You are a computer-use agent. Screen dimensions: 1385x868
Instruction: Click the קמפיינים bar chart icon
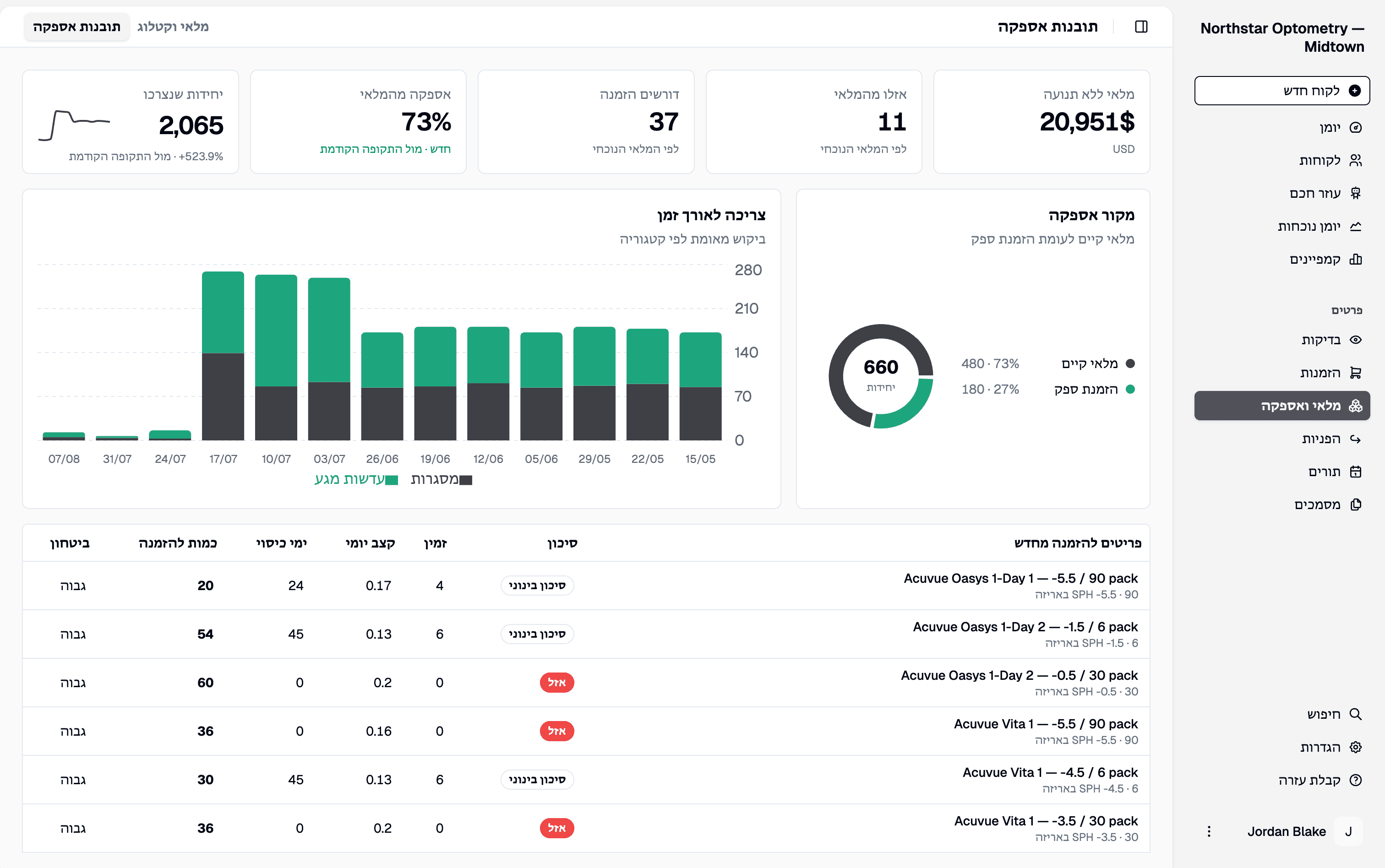[1355, 259]
